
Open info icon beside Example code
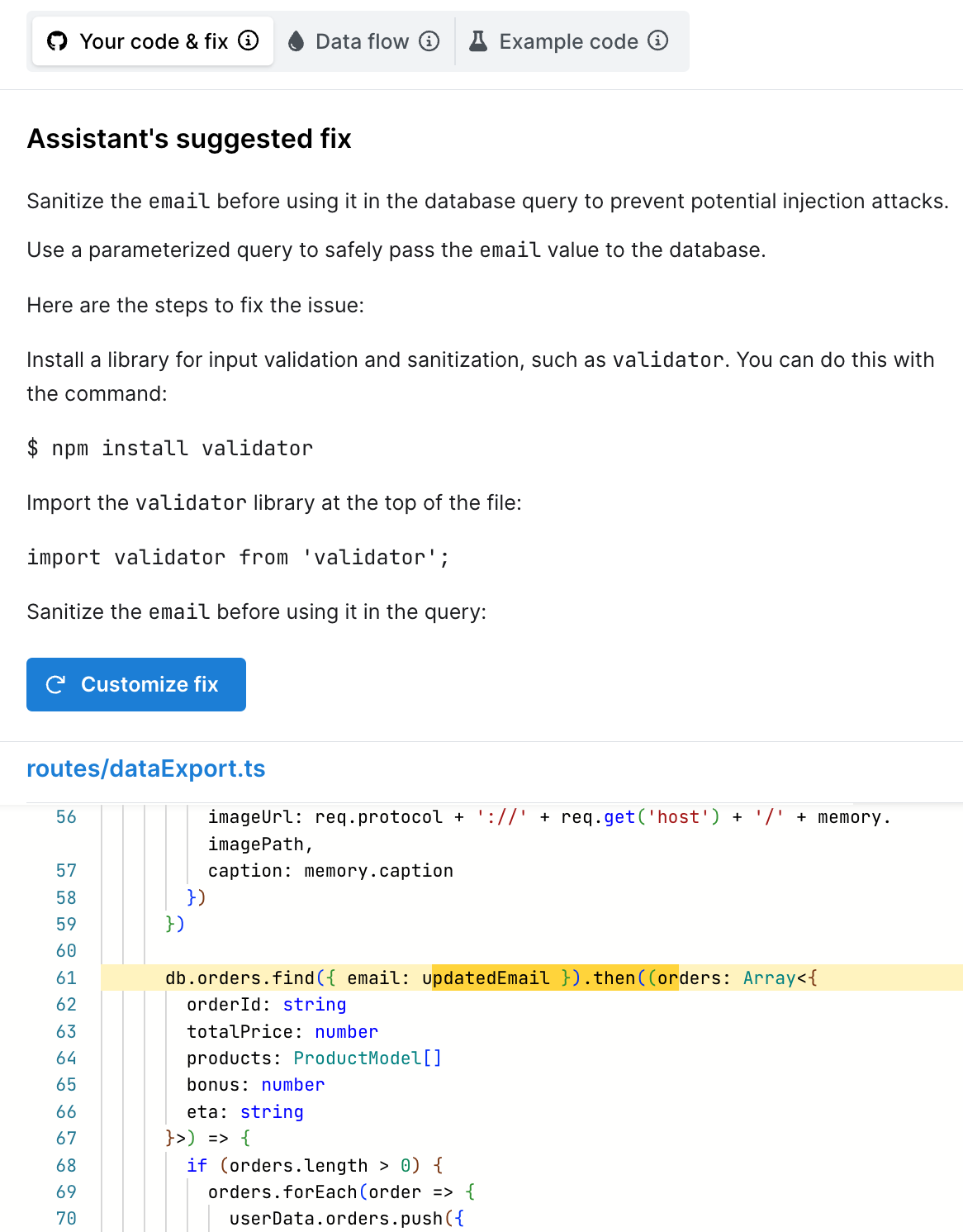658,40
